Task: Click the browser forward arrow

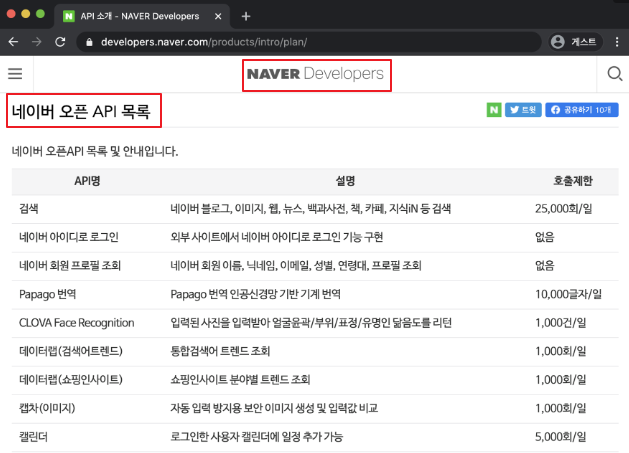Action: [x=37, y=42]
